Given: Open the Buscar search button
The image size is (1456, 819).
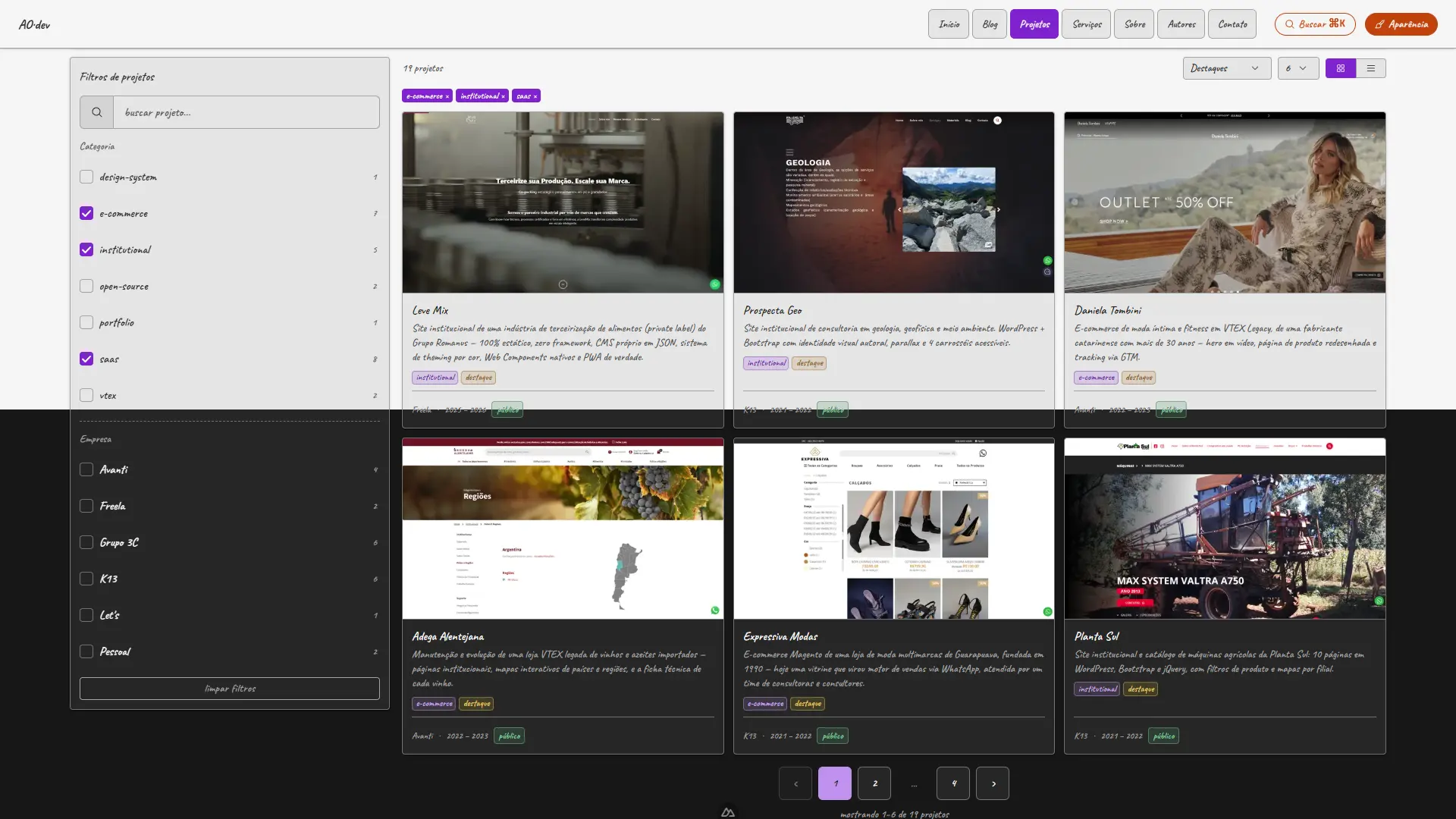Looking at the screenshot, I should 1315,24.
